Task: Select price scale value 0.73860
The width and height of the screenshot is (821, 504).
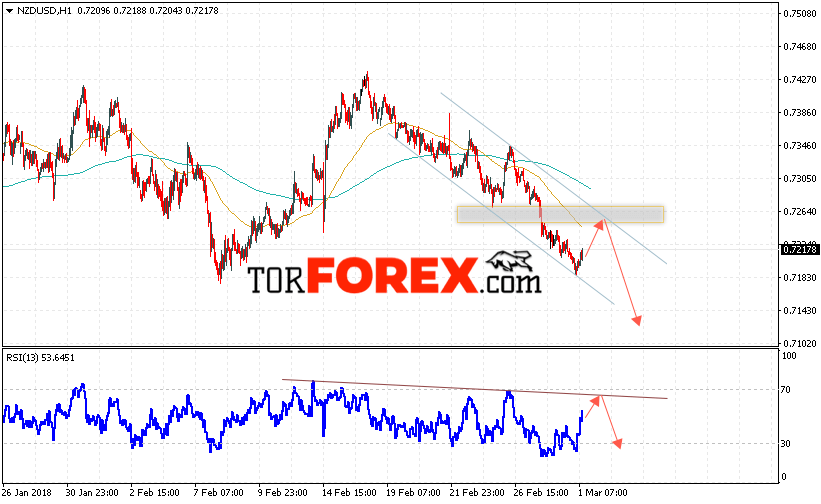Action: 800,113
